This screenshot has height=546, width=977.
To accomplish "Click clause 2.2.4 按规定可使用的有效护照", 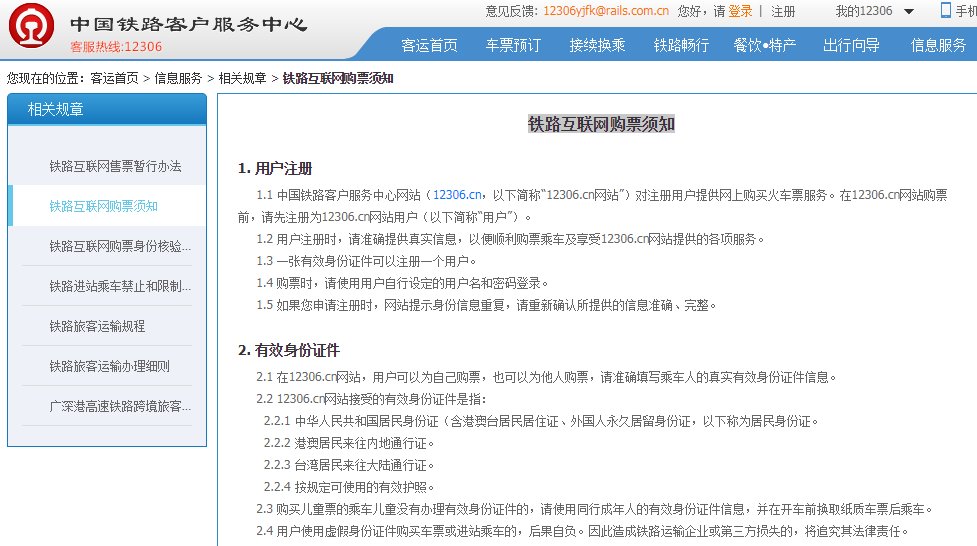I will pos(349,487).
